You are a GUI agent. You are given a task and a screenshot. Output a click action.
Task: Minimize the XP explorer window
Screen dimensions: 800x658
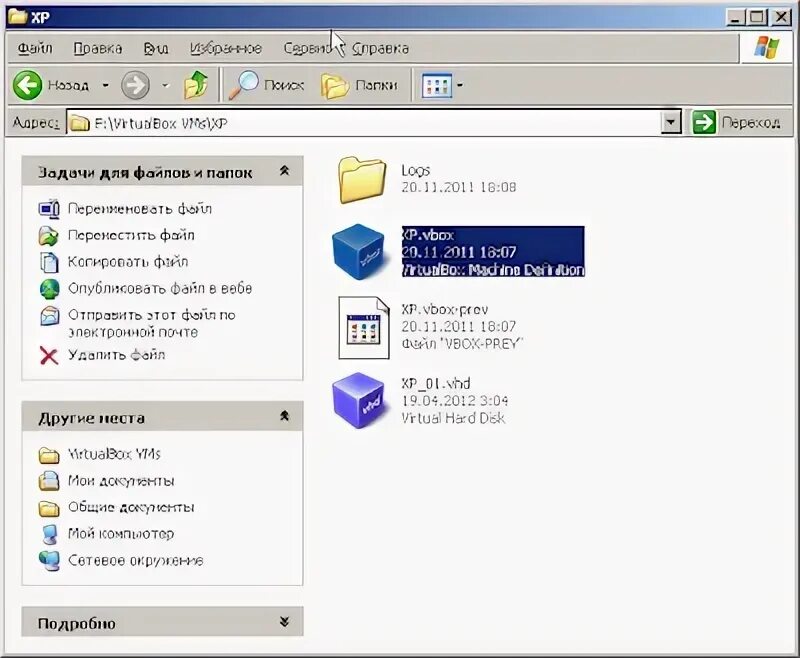735,18
